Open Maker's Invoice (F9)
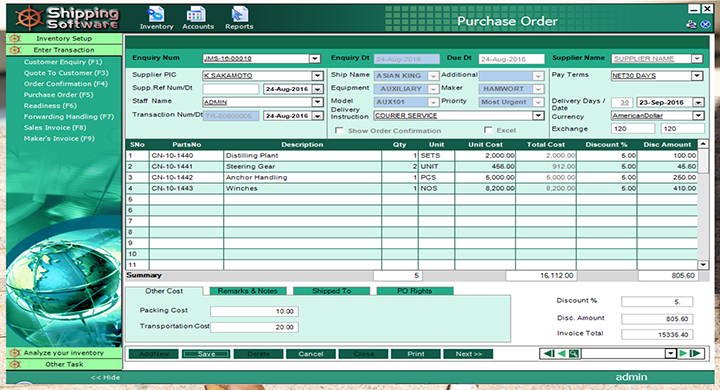This screenshot has width=720, height=390. tap(59, 139)
